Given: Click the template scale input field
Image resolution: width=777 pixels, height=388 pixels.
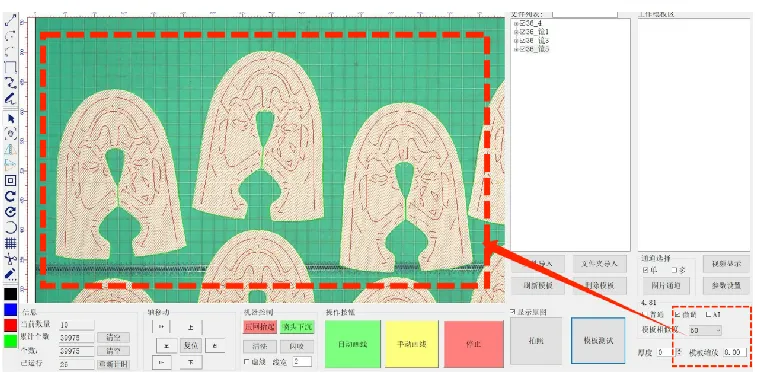Looking at the screenshot, I should point(734,352).
